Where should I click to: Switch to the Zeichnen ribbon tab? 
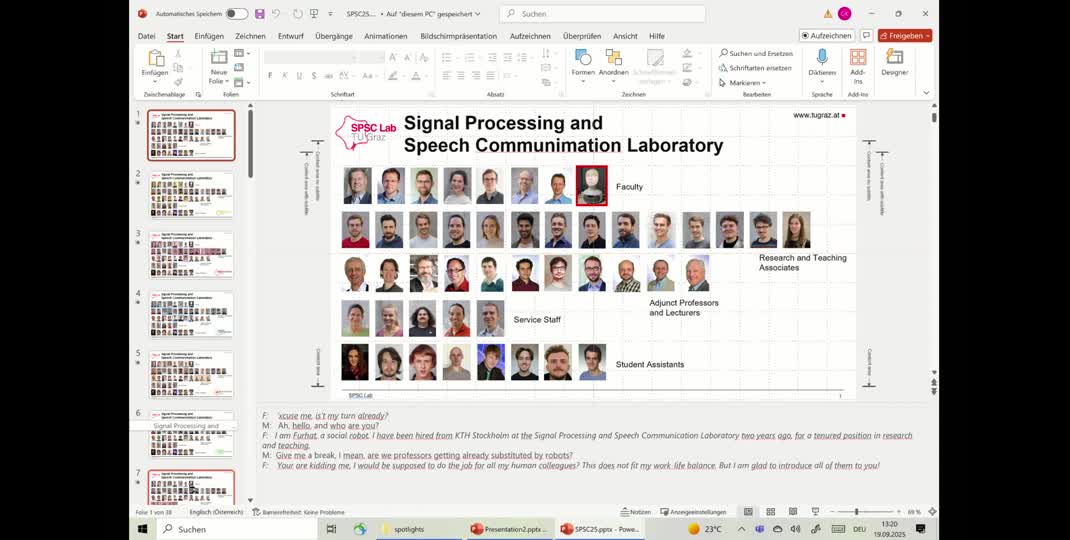tap(250, 36)
